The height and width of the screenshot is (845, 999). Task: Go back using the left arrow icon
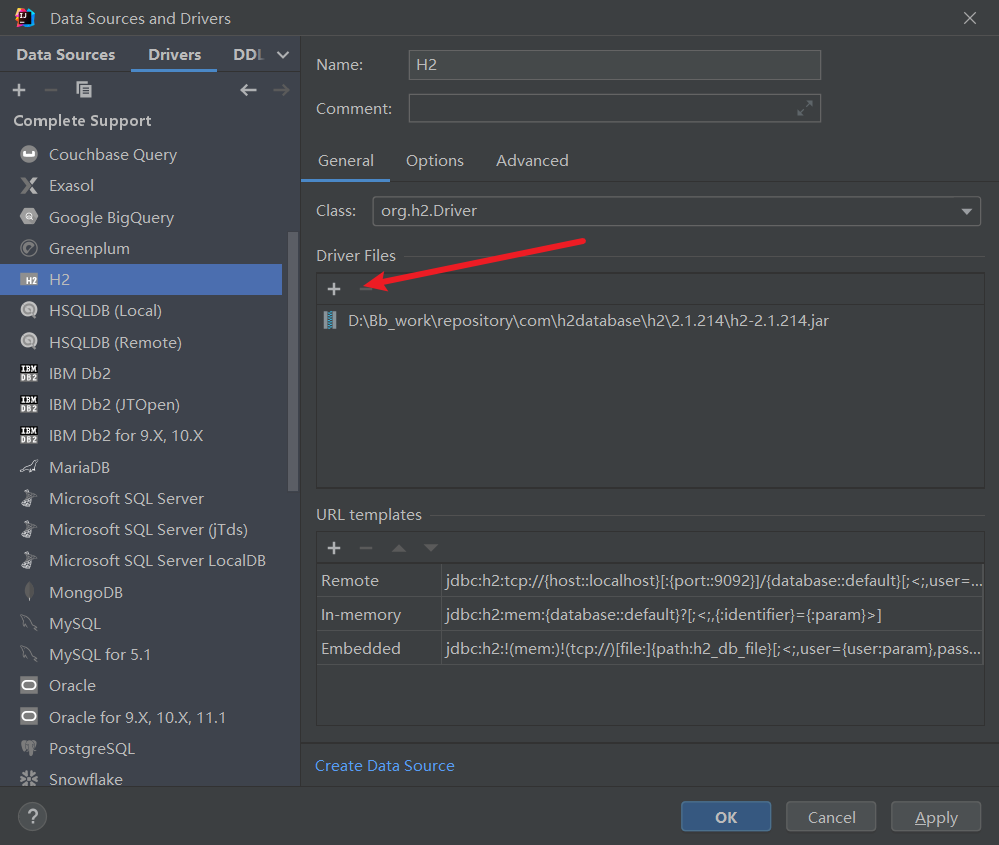(248, 90)
